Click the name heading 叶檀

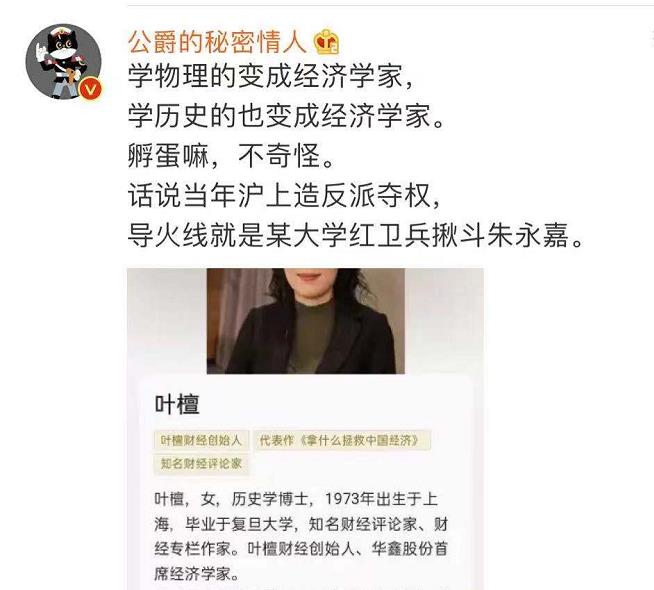click(177, 404)
